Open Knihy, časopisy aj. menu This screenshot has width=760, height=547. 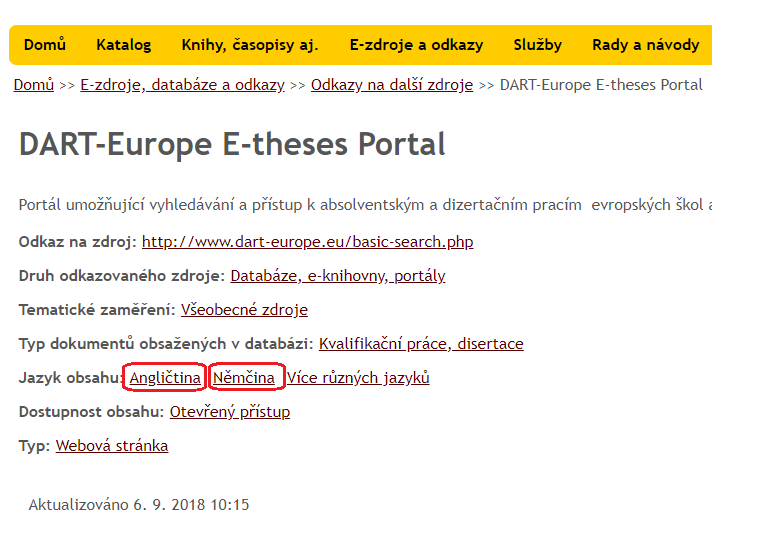250,45
